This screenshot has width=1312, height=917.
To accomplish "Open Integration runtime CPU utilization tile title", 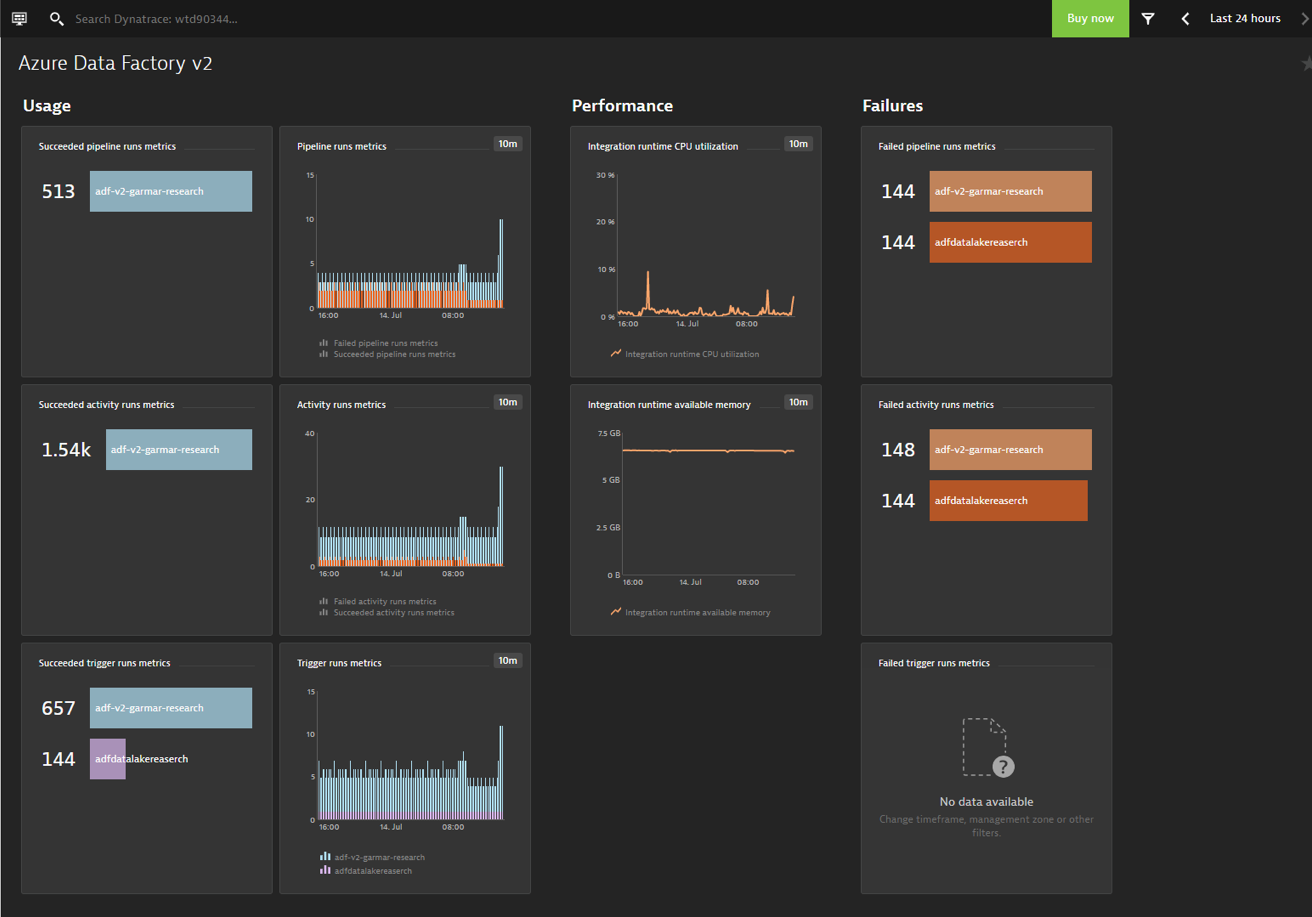I will (663, 146).
